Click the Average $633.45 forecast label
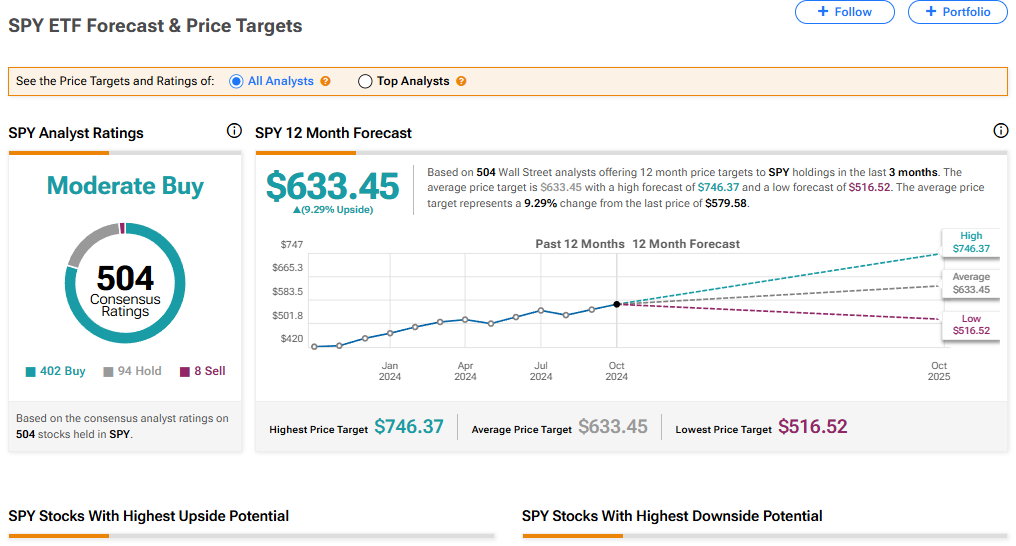The image size is (1016, 546). coord(971,284)
